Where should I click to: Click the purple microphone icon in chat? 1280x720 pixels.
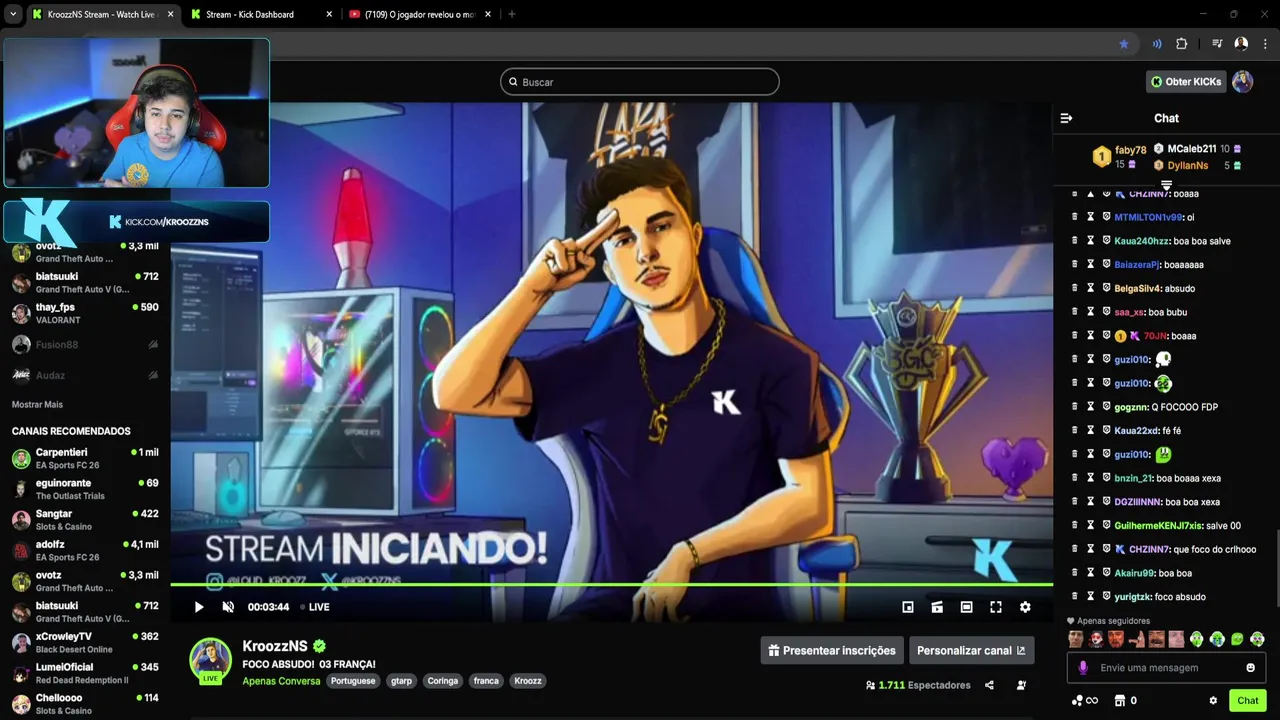(1082, 668)
